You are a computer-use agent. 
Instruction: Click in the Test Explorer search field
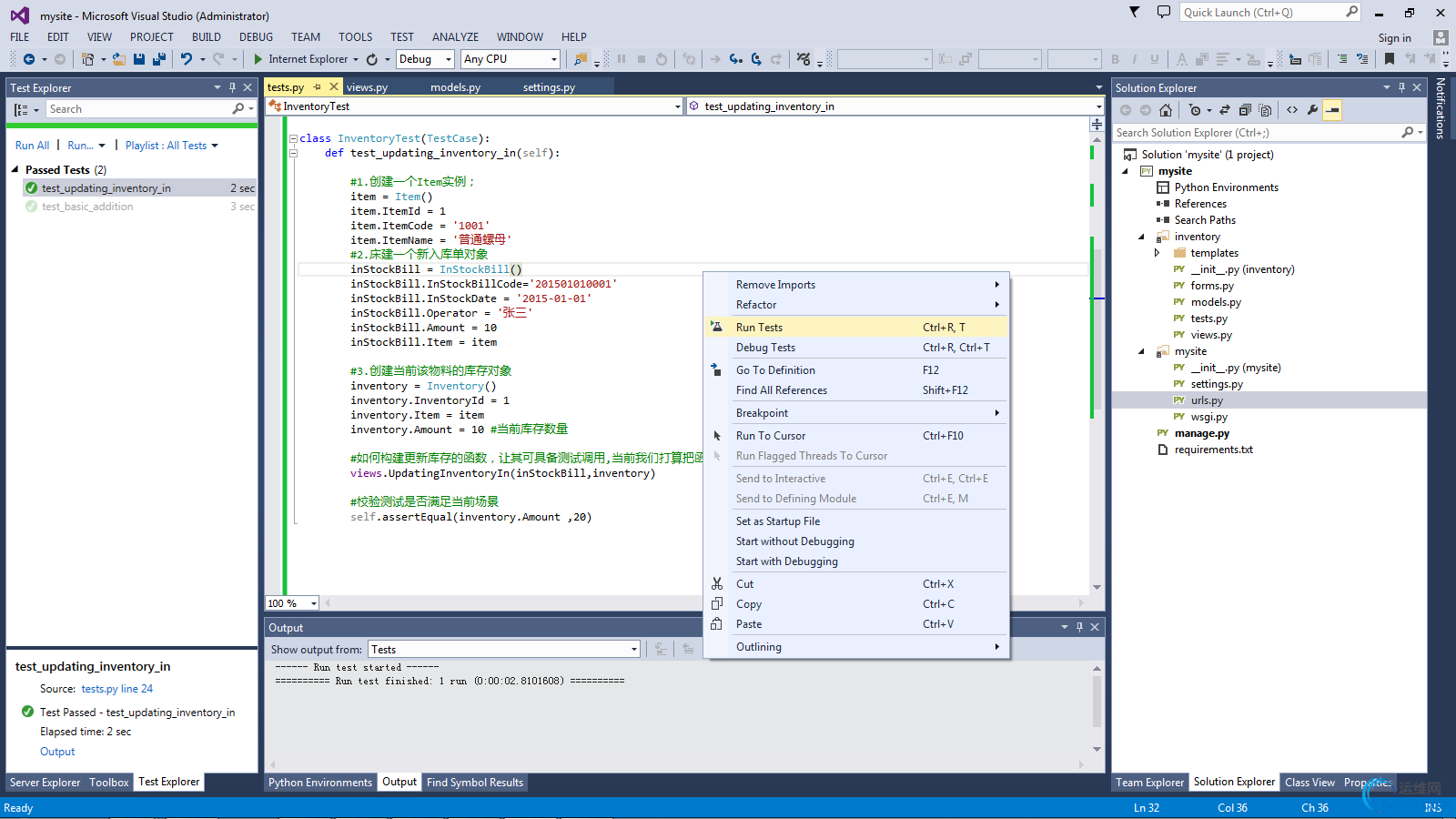(141, 109)
